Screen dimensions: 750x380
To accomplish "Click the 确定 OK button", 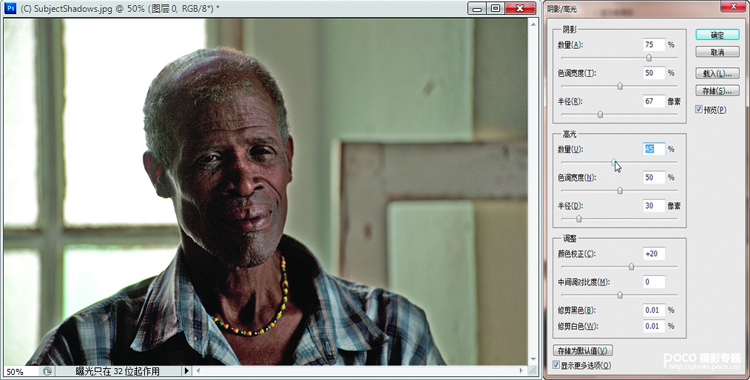I will point(717,35).
